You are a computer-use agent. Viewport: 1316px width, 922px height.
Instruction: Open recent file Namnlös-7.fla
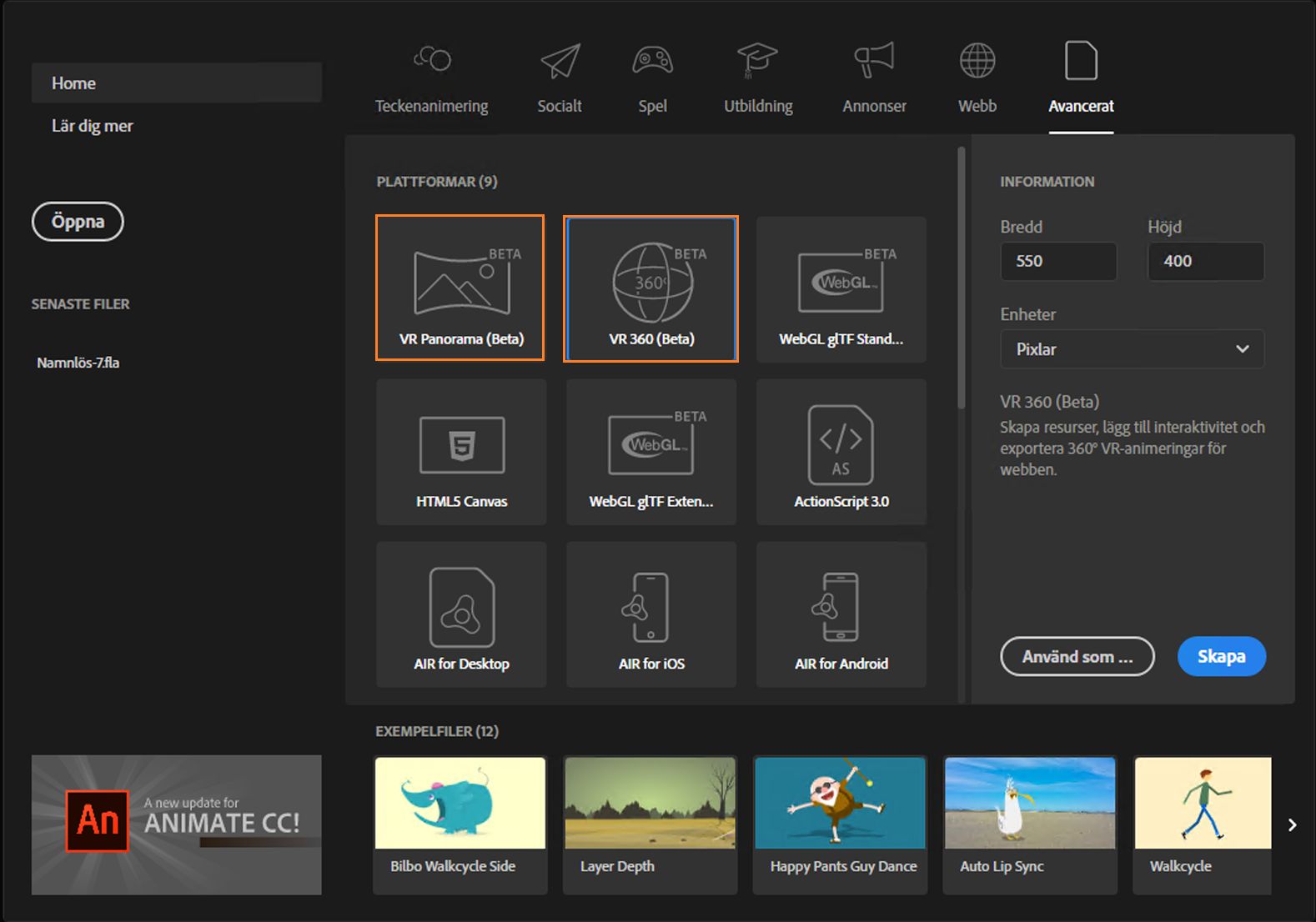click(78, 363)
